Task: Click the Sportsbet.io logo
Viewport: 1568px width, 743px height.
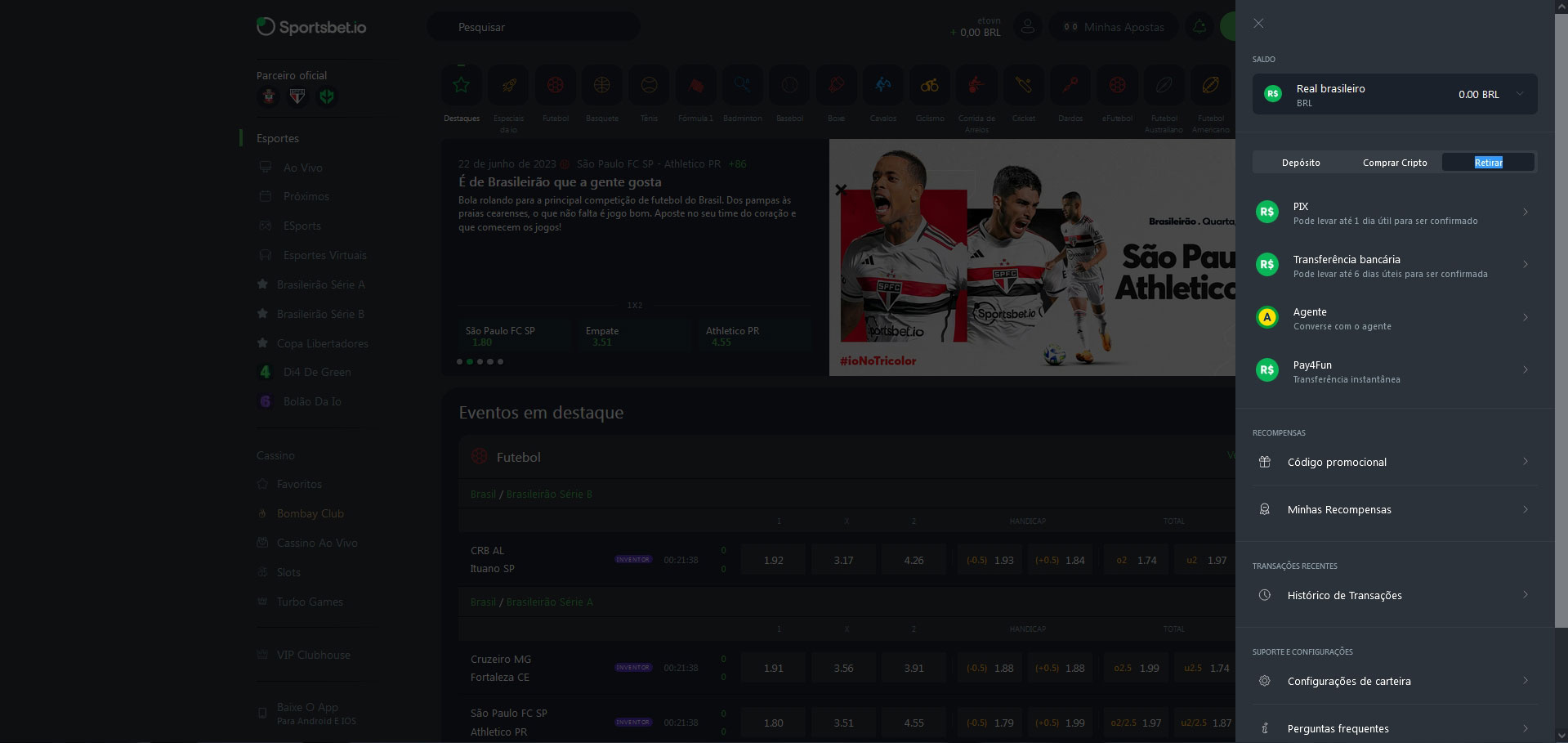Action: click(311, 27)
